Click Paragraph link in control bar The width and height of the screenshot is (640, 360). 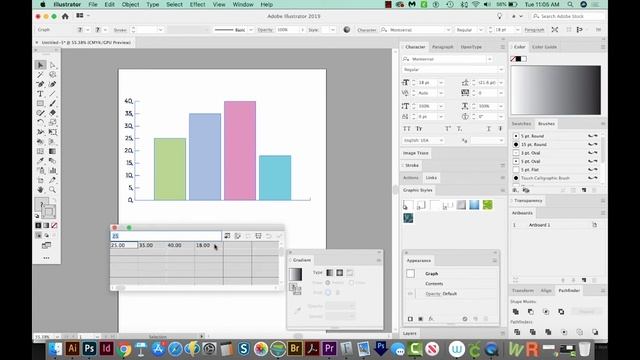click(534, 30)
